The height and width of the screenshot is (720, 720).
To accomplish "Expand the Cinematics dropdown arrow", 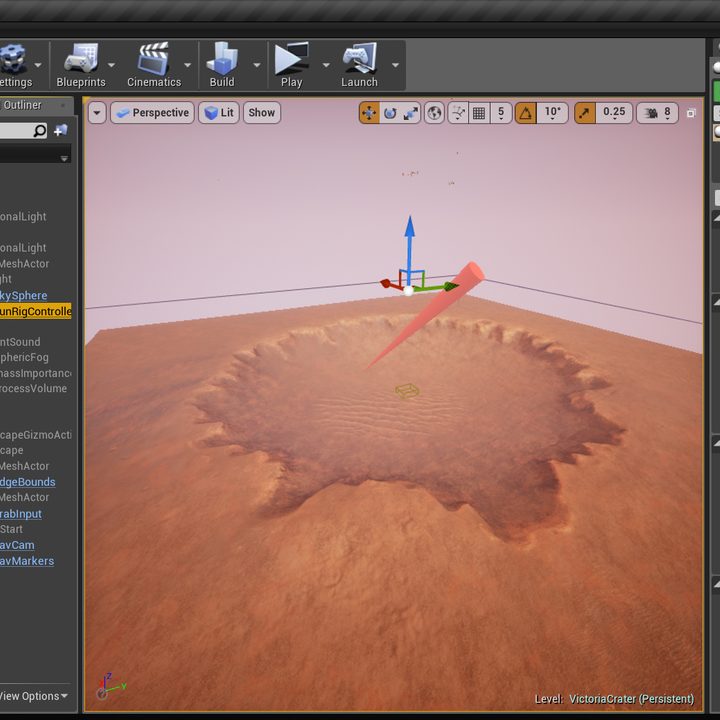I will pyautogui.click(x=187, y=65).
